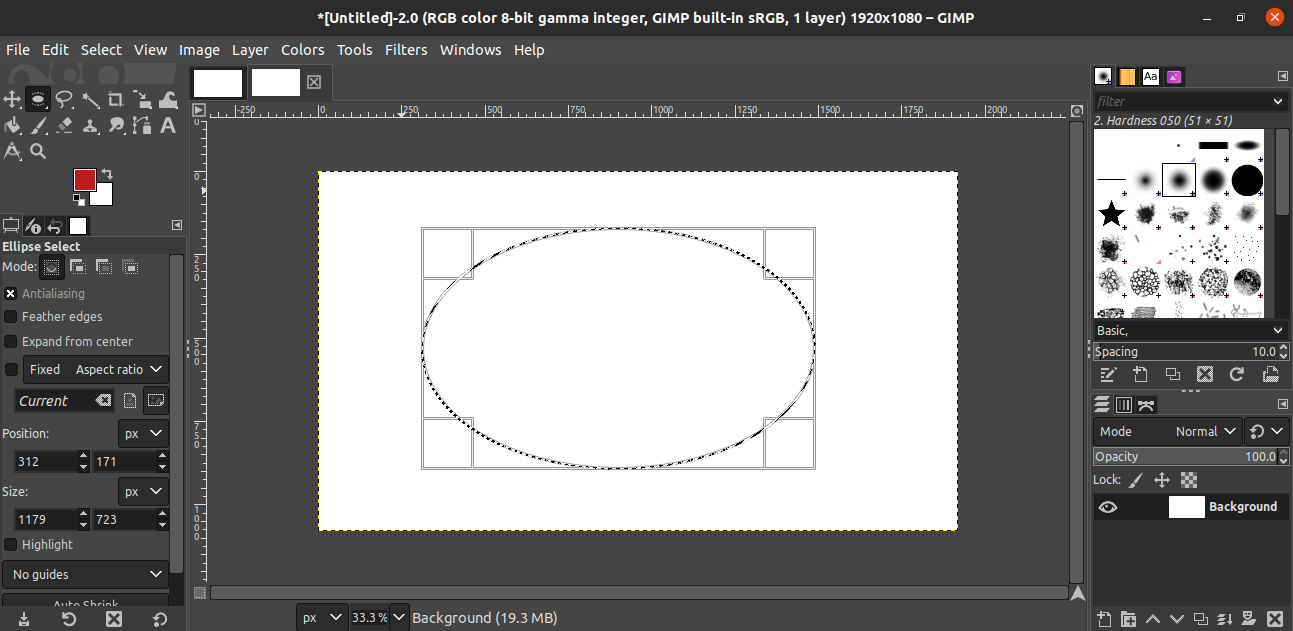Image resolution: width=1293 pixels, height=631 pixels.
Task: Restore tool preset icon
Action: point(69,619)
